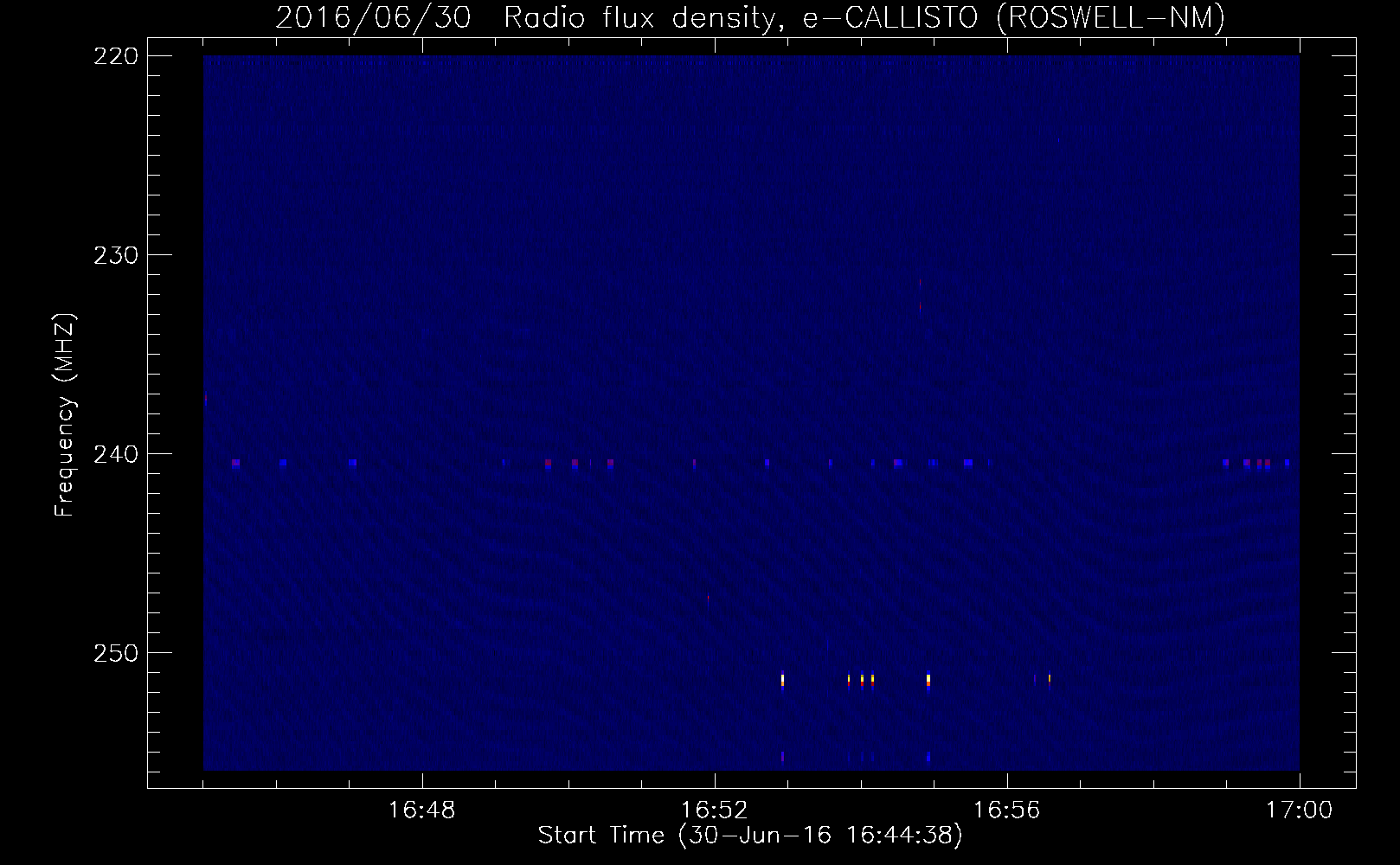Click the 16:52 time tick label

(714, 811)
